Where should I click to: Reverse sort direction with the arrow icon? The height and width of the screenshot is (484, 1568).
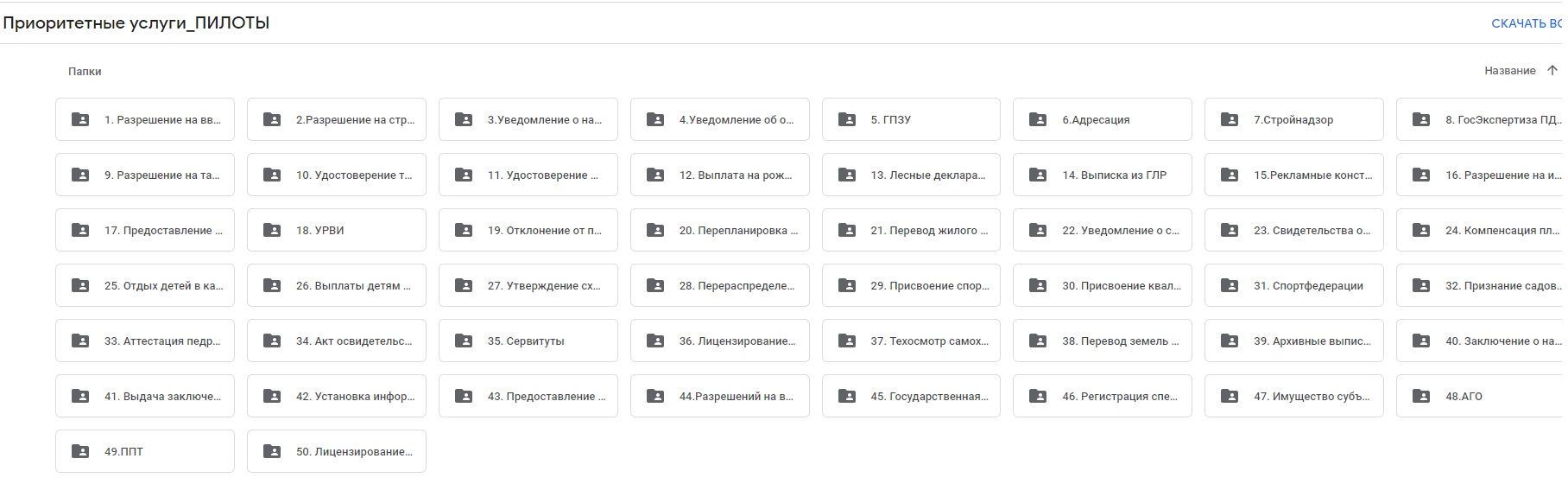1552,71
